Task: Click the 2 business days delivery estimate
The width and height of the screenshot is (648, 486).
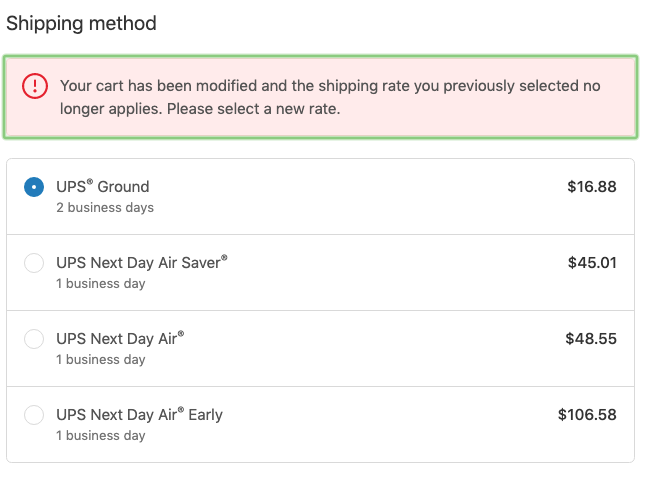Action: tap(105, 207)
